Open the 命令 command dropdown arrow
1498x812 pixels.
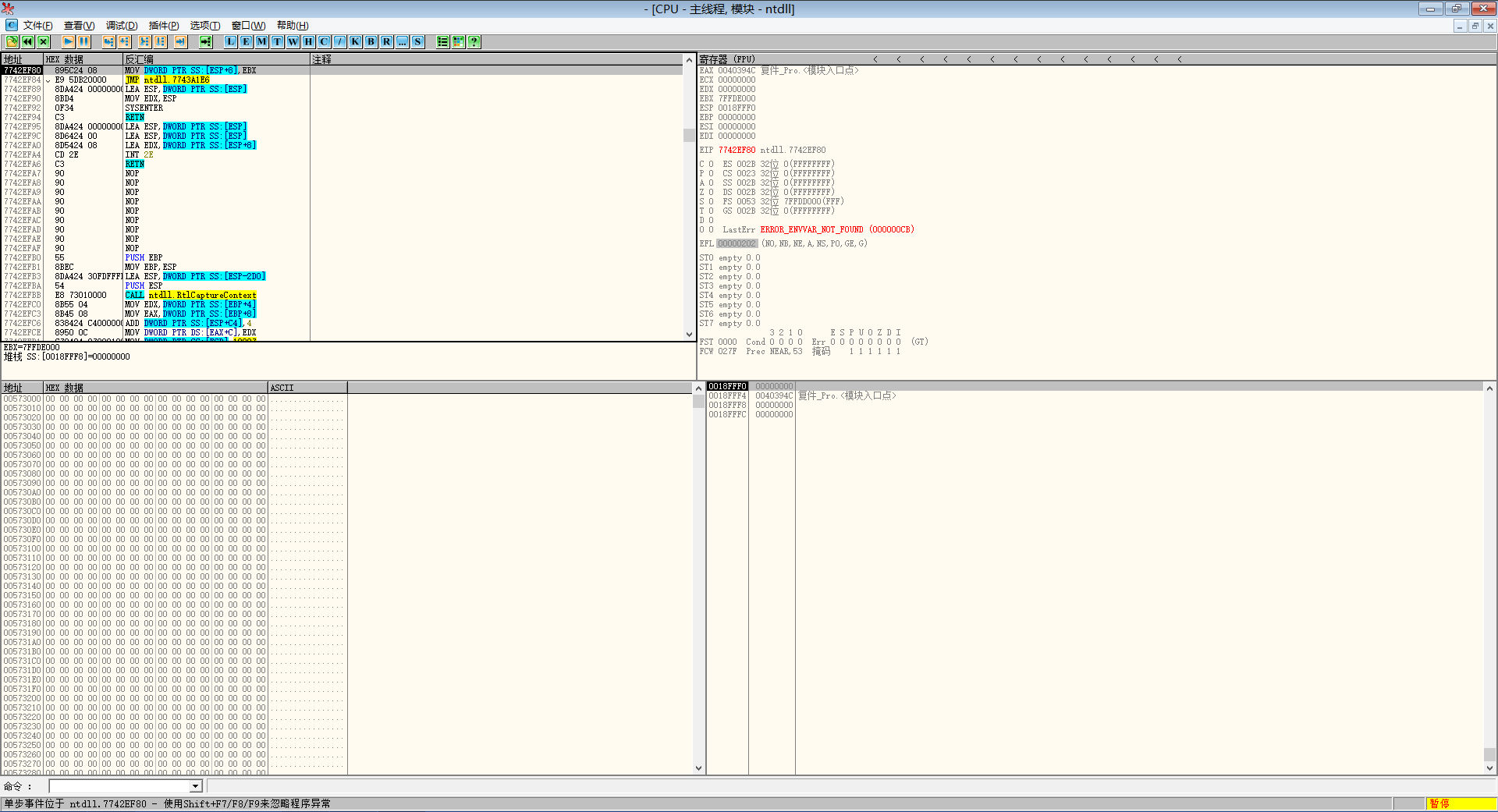196,786
